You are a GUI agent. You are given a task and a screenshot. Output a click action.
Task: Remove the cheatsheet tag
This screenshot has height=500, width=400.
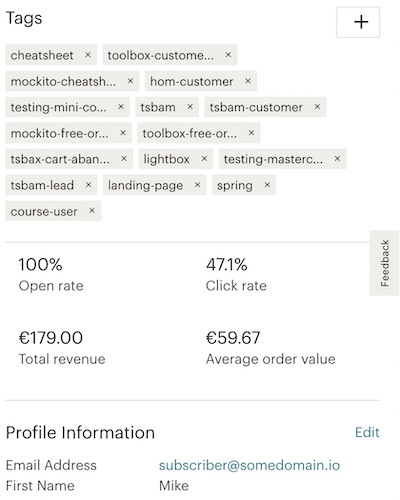coord(88,55)
